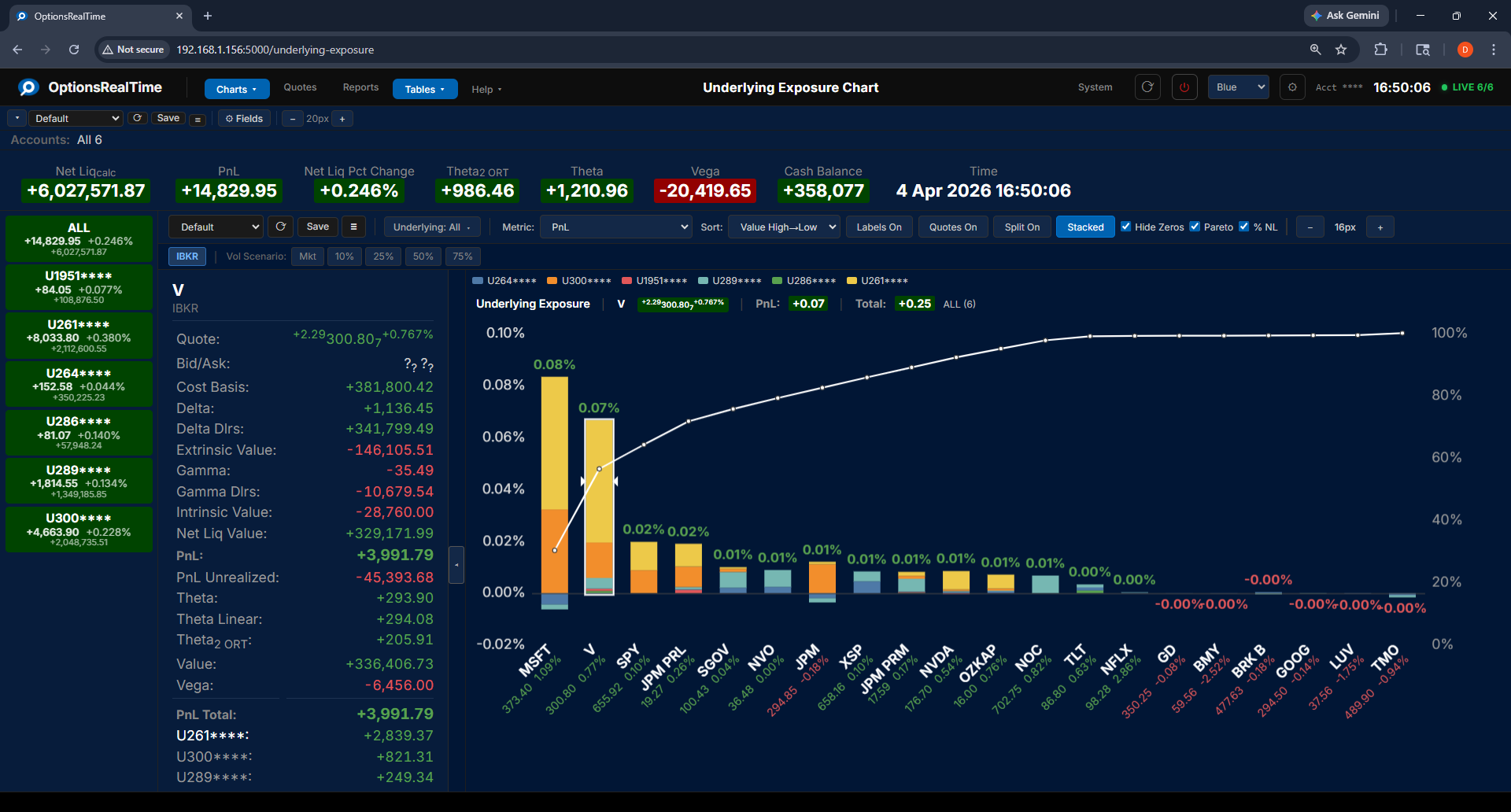The height and width of the screenshot is (812, 1511).
Task: Toggle Quotes On button
Action: 953,227
